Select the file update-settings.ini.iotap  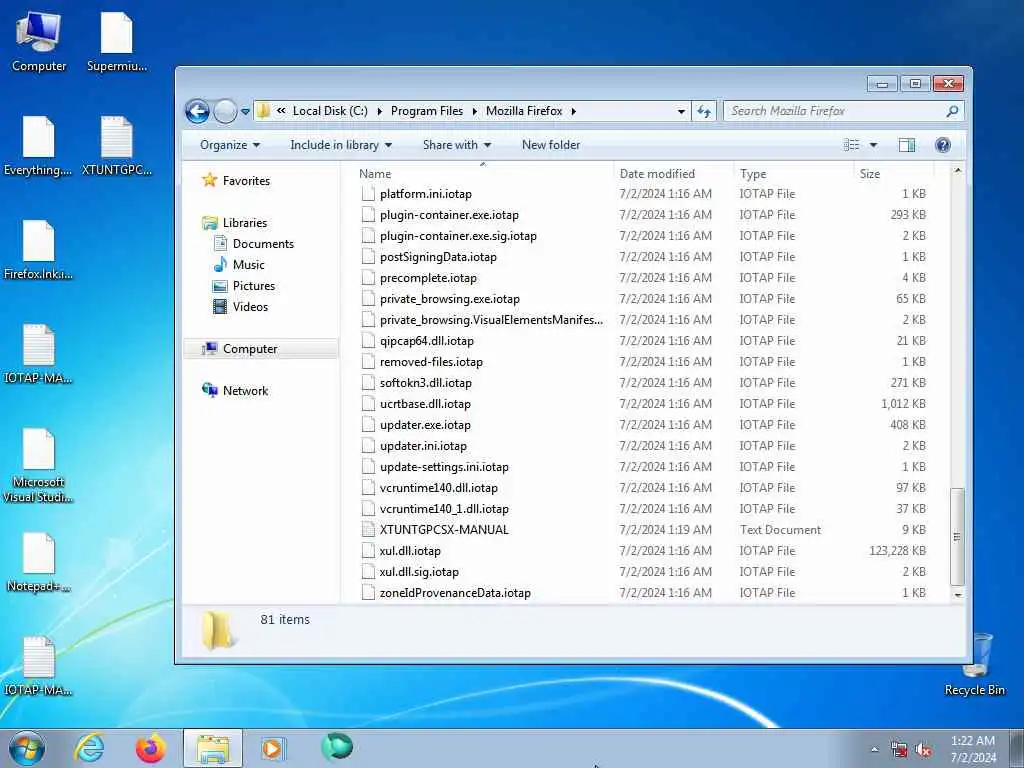click(444, 467)
